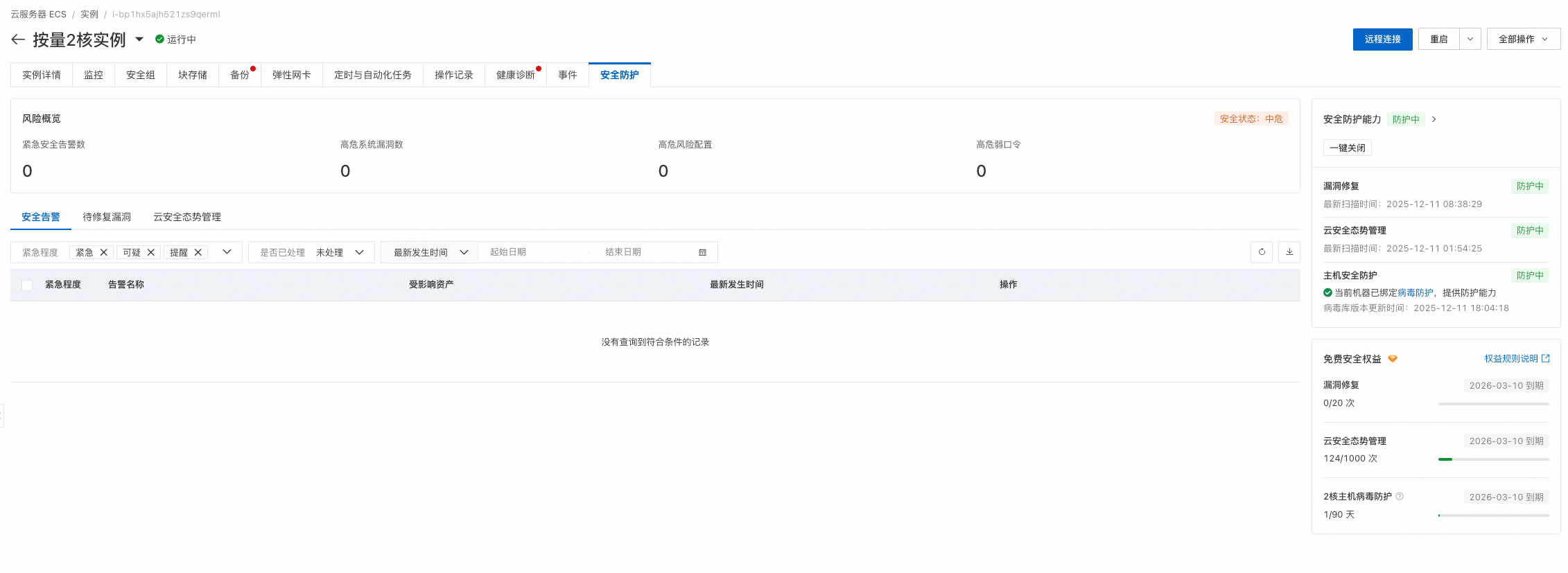This screenshot has width=1568, height=573.
Task: Click the 高危系统漏洞数 count value
Action: click(345, 171)
